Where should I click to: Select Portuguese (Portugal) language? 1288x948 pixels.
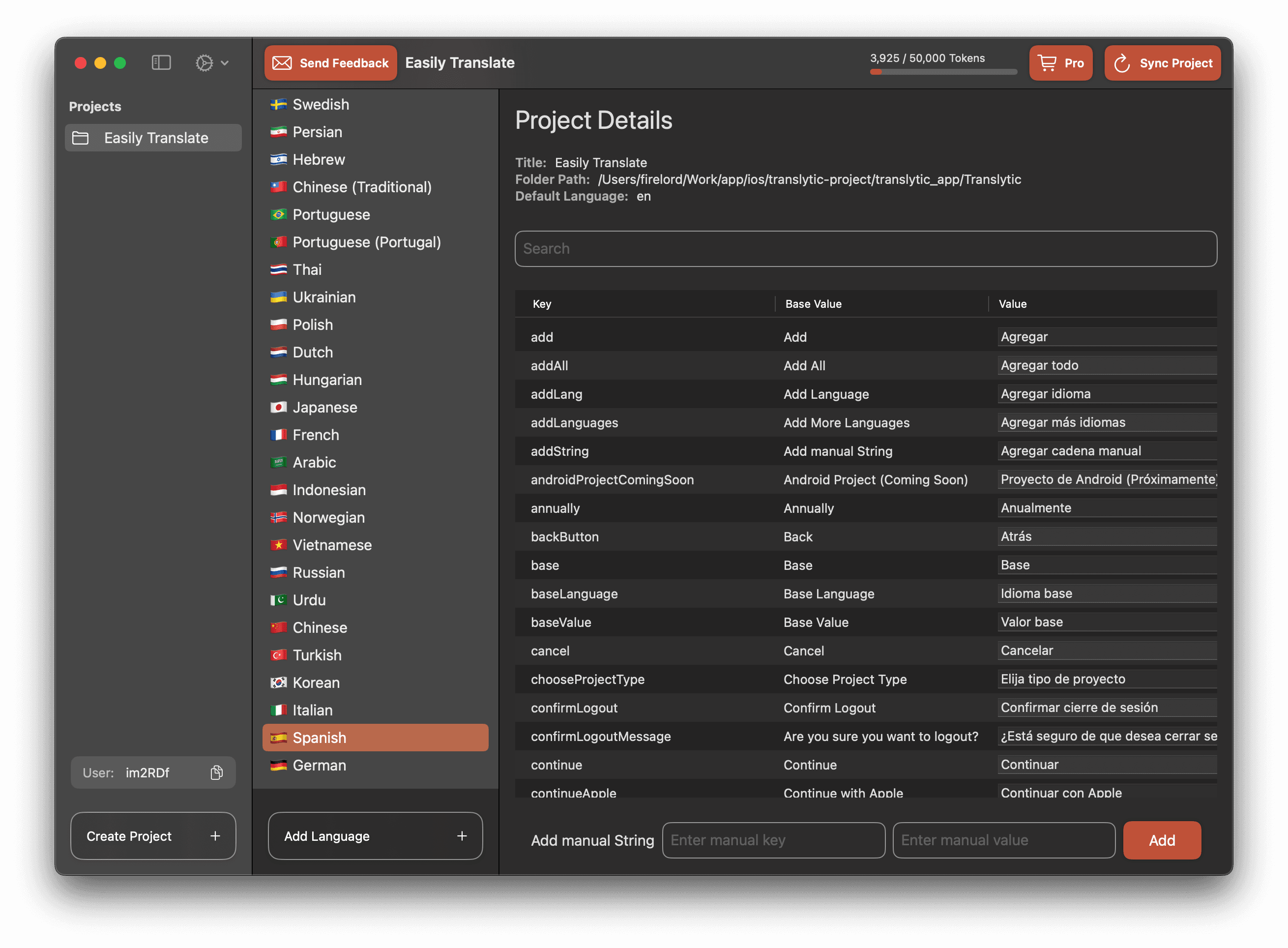(375, 242)
